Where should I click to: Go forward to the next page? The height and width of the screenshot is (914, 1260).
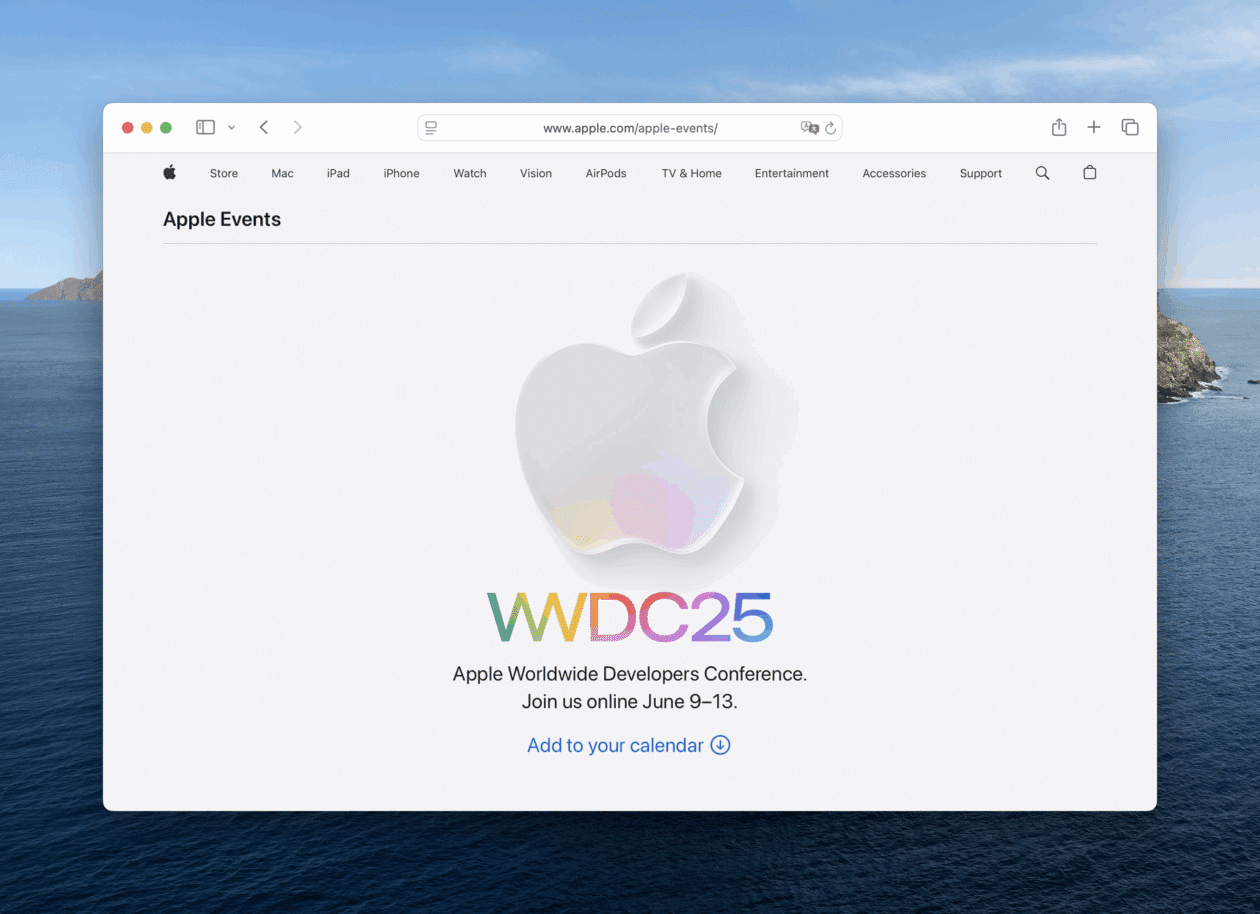[x=297, y=127]
